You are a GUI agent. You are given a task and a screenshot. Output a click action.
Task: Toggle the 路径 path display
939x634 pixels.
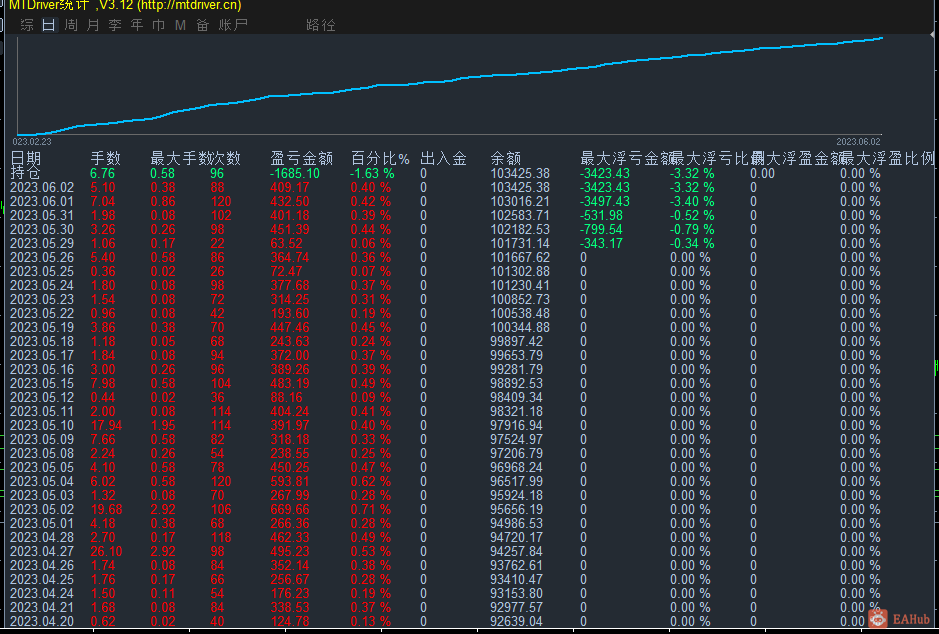click(320, 27)
